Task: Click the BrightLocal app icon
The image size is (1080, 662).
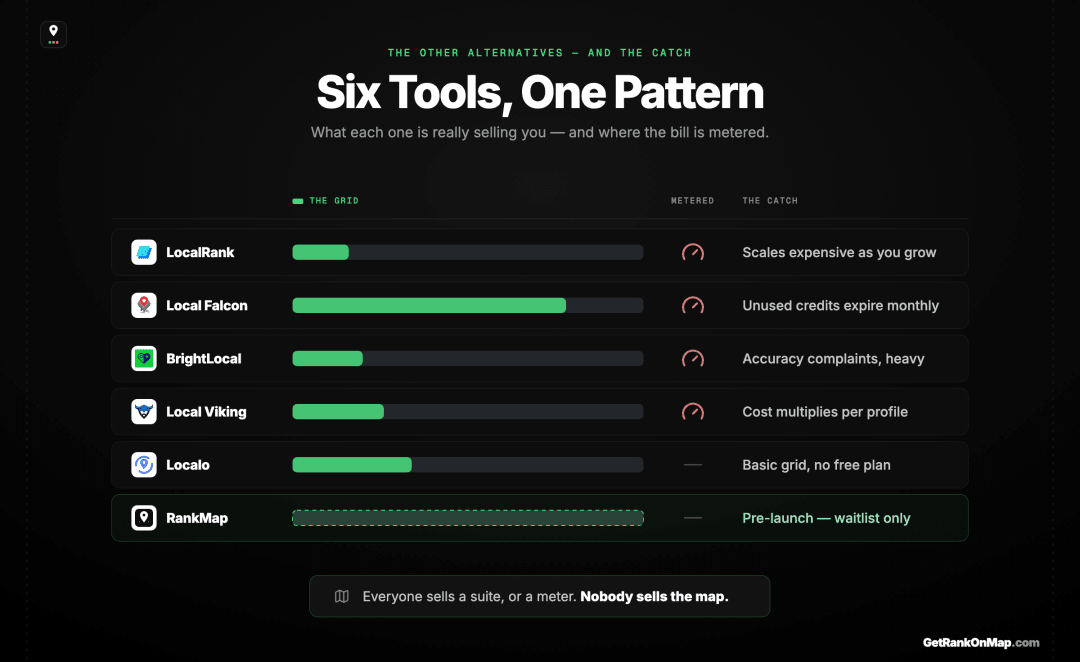Action: [144, 358]
